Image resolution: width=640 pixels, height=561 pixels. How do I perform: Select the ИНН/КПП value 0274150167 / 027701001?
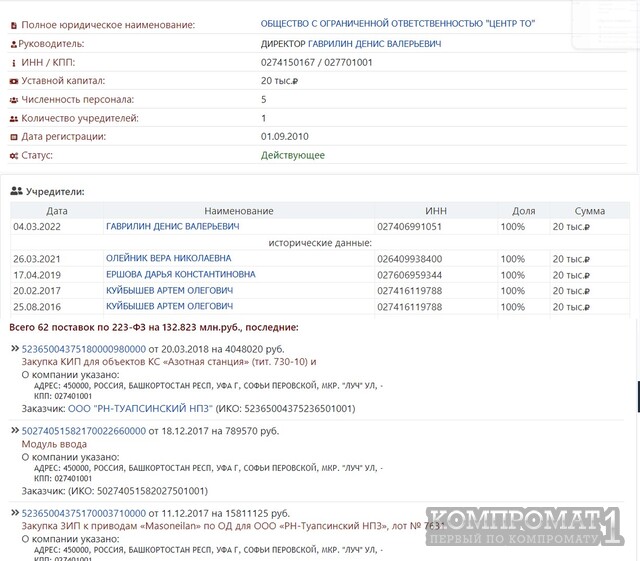(316, 62)
